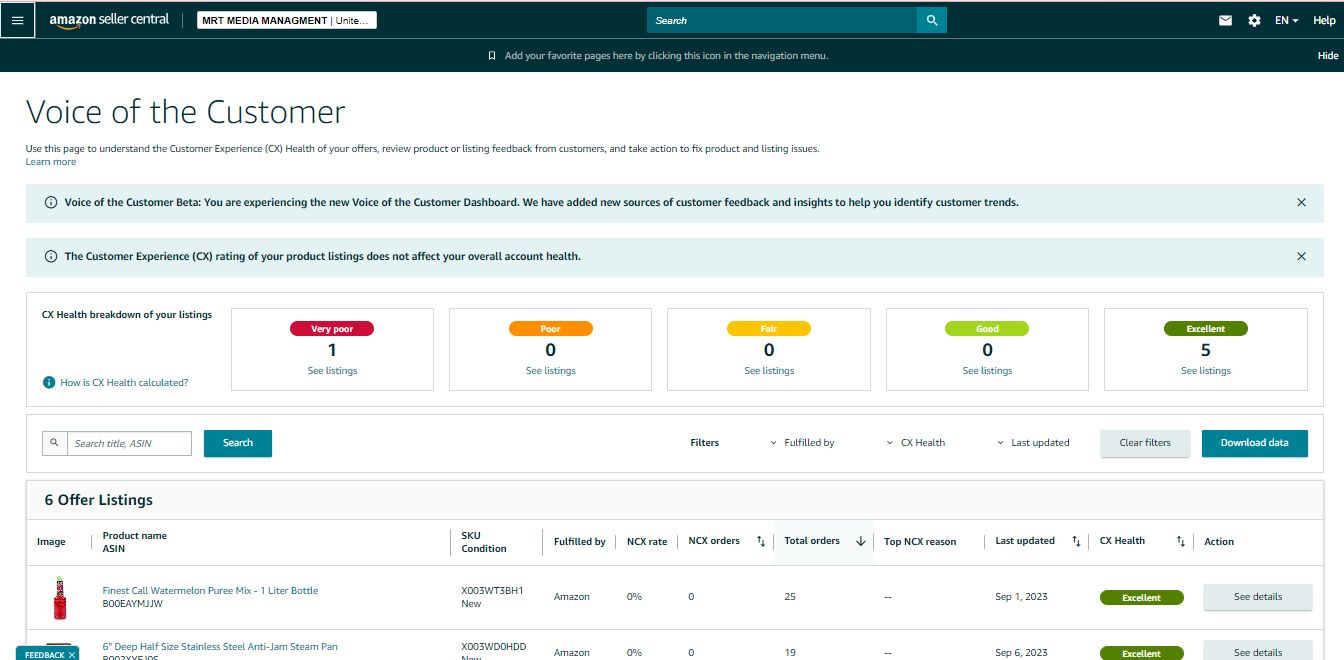Open Finest Call Watermelon Puree Mix product link
Screen dimensions: 1344x660
[210, 590]
